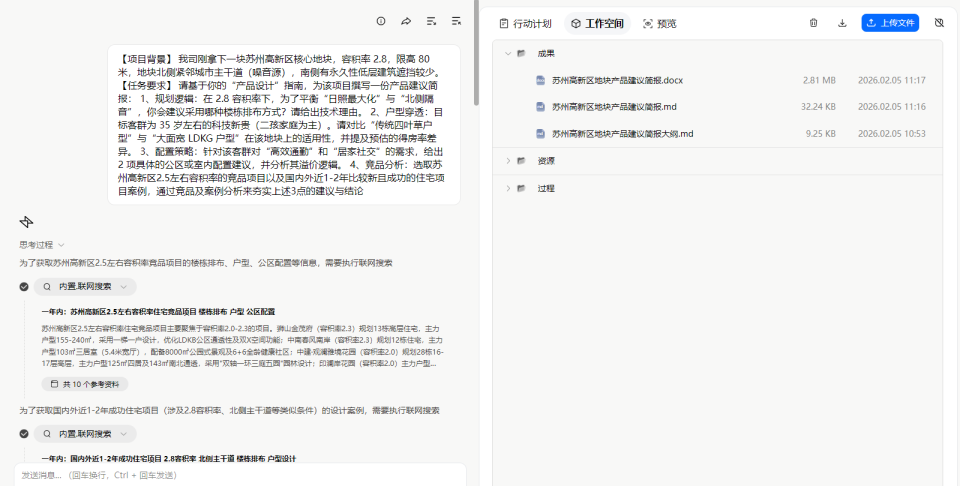Click the 过程 folder icon

tap(521, 188)
